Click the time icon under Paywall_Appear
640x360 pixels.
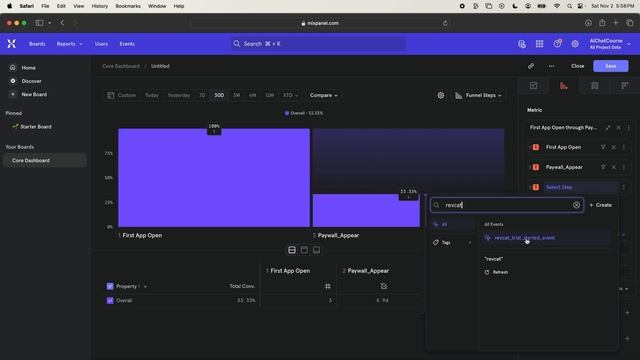click(x=384, y=286)
